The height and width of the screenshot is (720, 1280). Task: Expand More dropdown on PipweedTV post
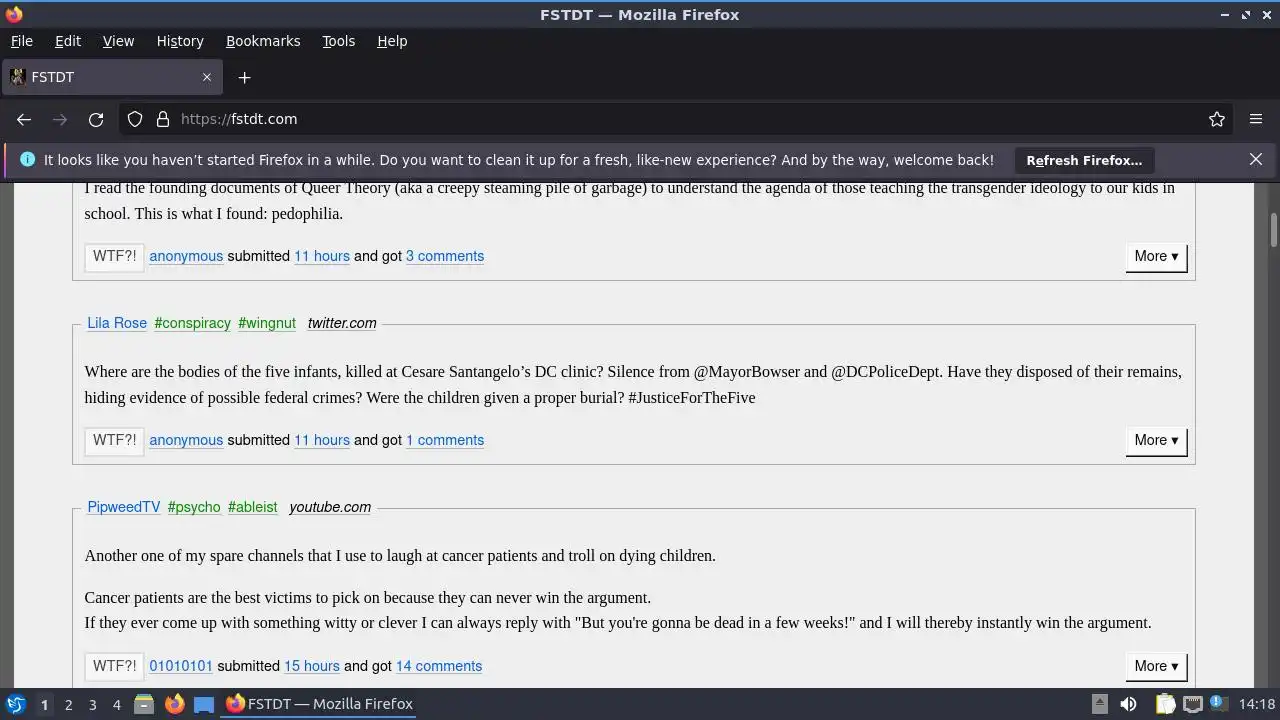[1156, 666]
